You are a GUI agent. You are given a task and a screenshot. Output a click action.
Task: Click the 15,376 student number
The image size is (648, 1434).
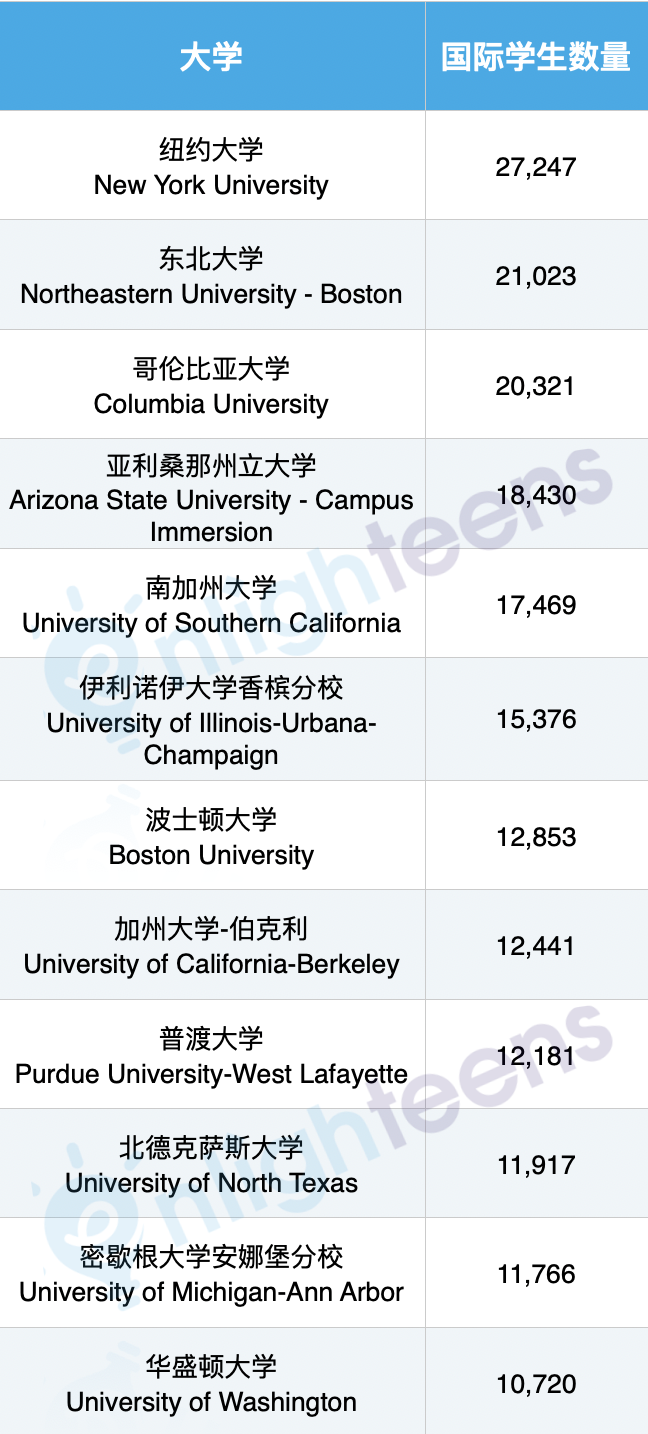point(536,720)
